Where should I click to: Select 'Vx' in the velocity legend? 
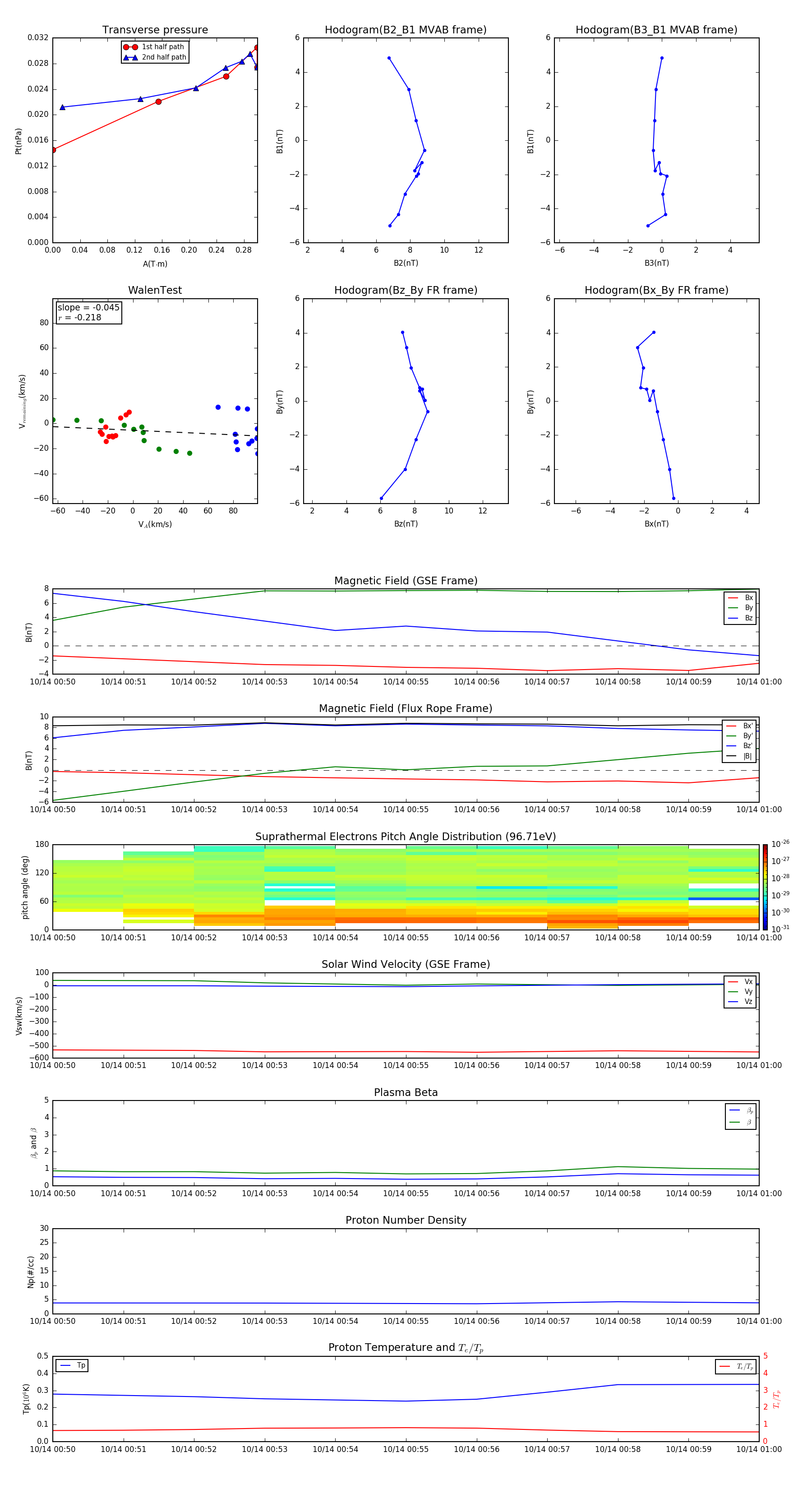(x=740, y=981)
